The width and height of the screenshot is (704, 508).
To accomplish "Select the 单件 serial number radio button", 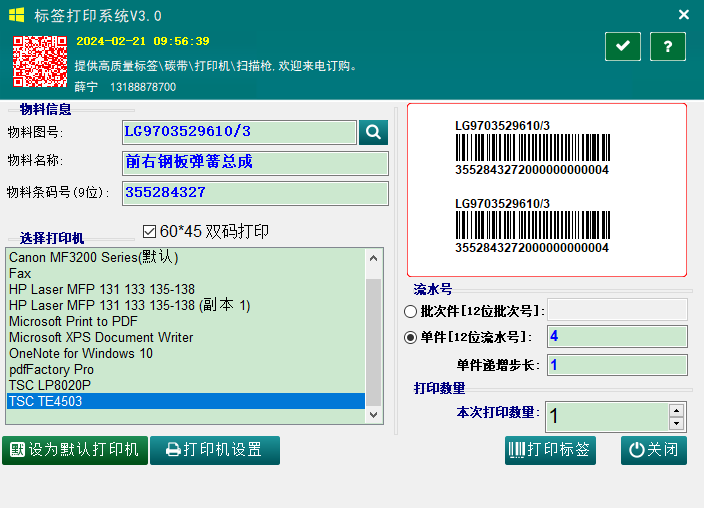I will [x=410, y=337].
